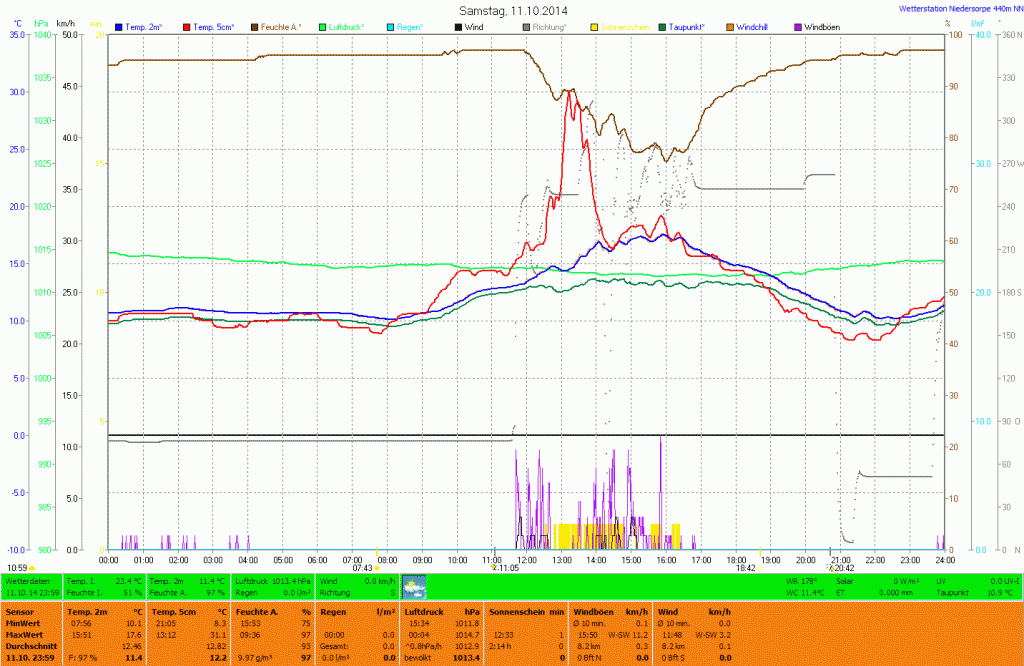Image resolution: width=1024 pixels, height=666 pixels.
Task: Click the dark green Taupunkt legend square
Action: (x=663, y=27)
